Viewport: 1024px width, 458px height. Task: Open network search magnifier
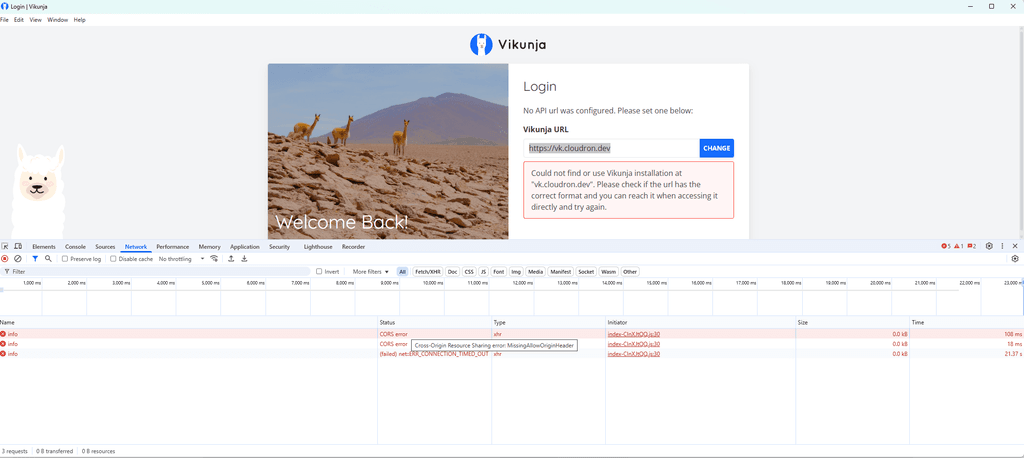point(48,259)
